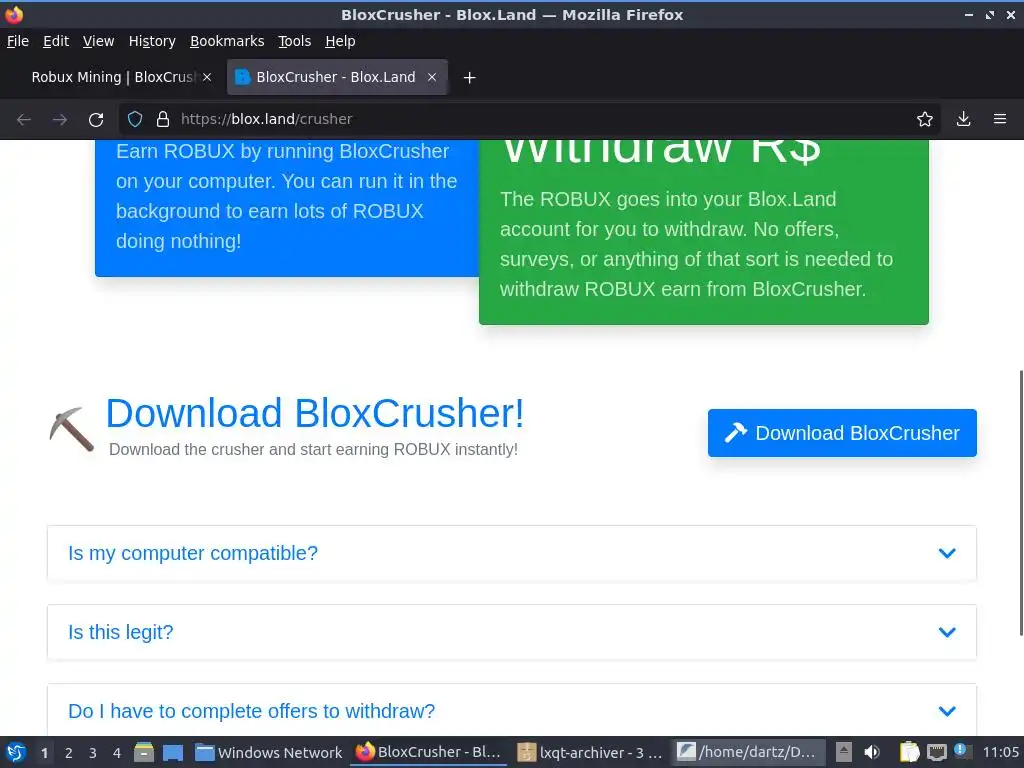Screen dimensions: 1024x768
Task: Open a new browser tab
Action: [x=469, y=78]
